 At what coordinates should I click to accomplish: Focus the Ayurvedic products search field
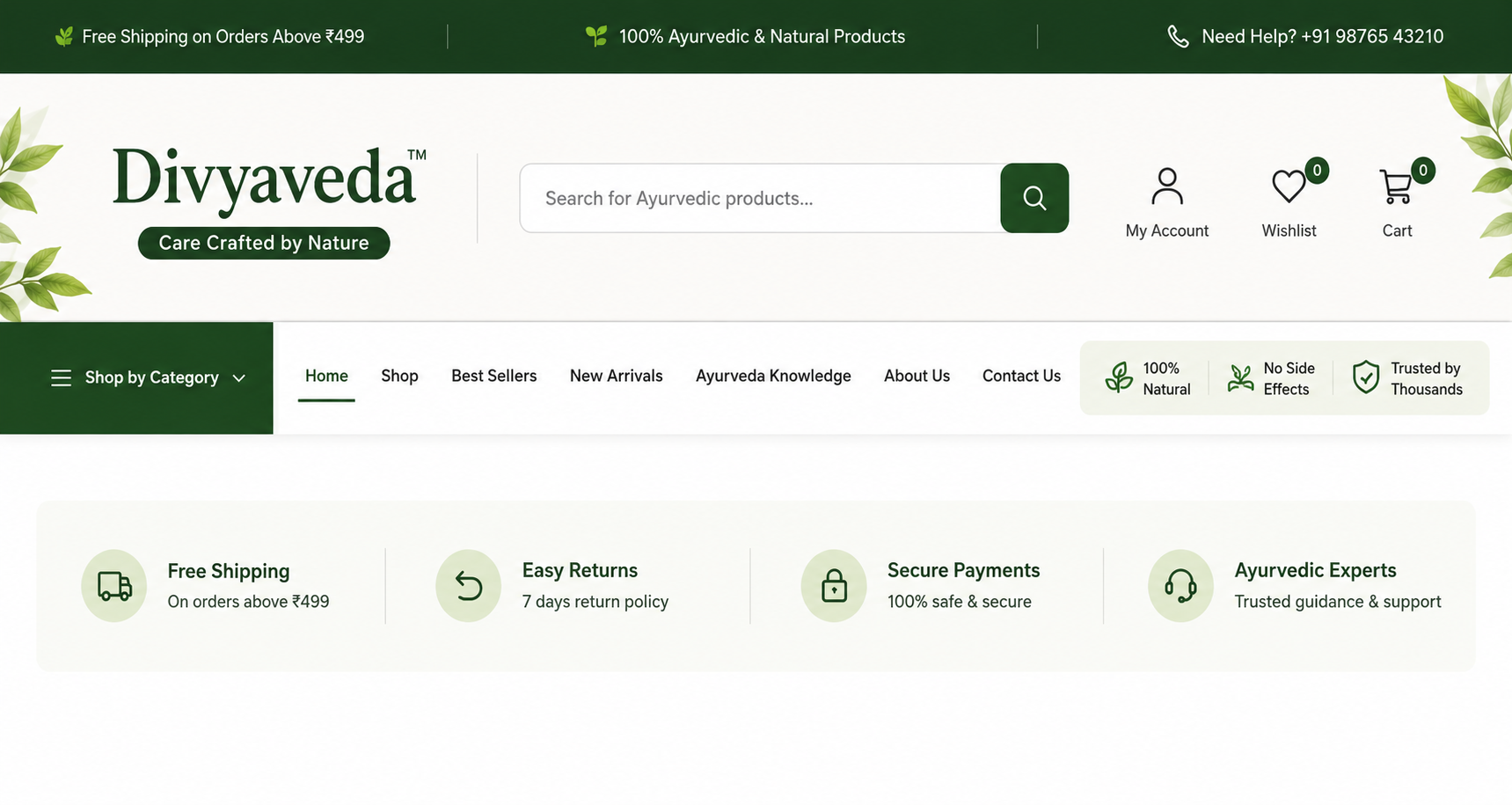760,198
